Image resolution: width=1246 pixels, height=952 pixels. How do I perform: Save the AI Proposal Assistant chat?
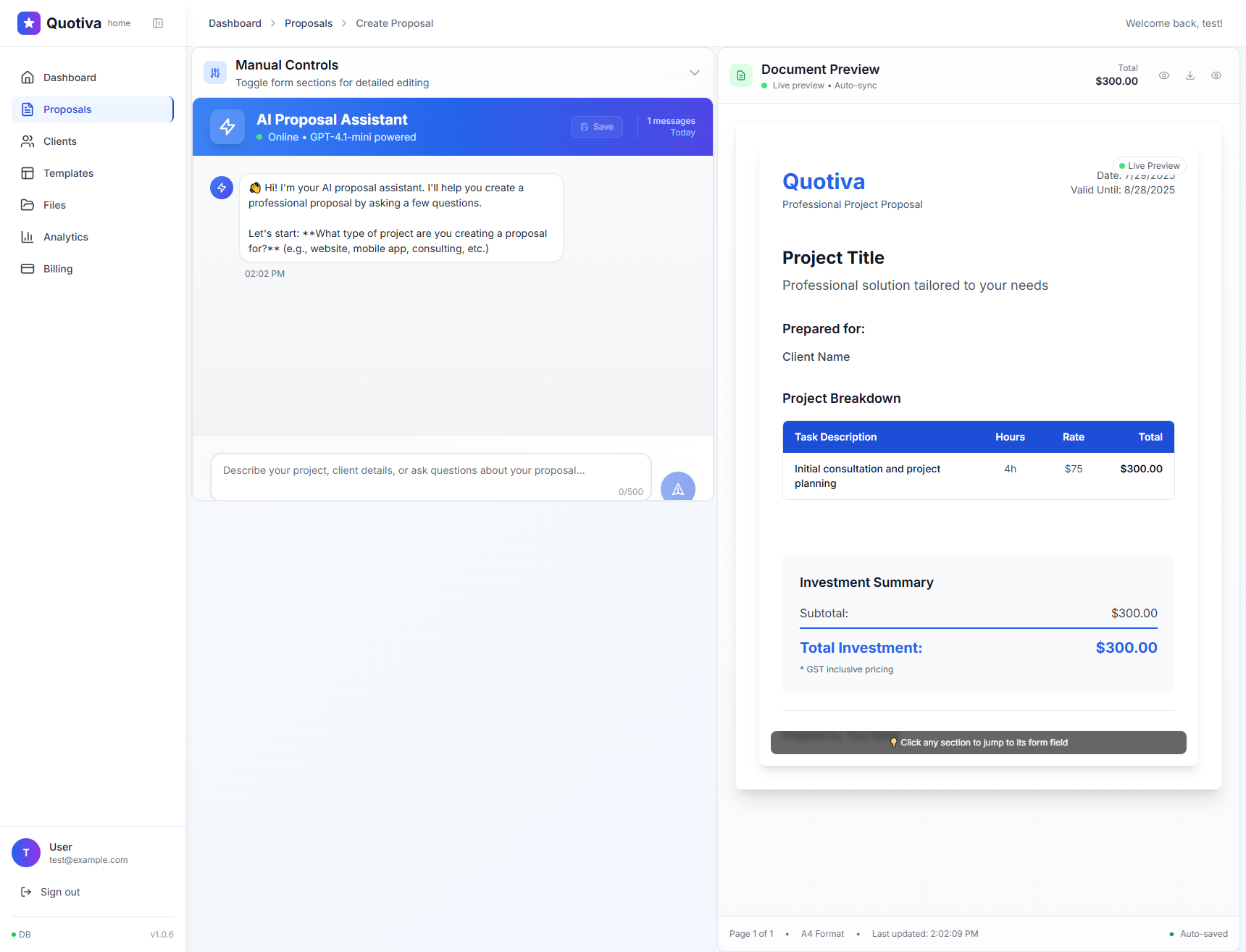click(x=596, y=126)
